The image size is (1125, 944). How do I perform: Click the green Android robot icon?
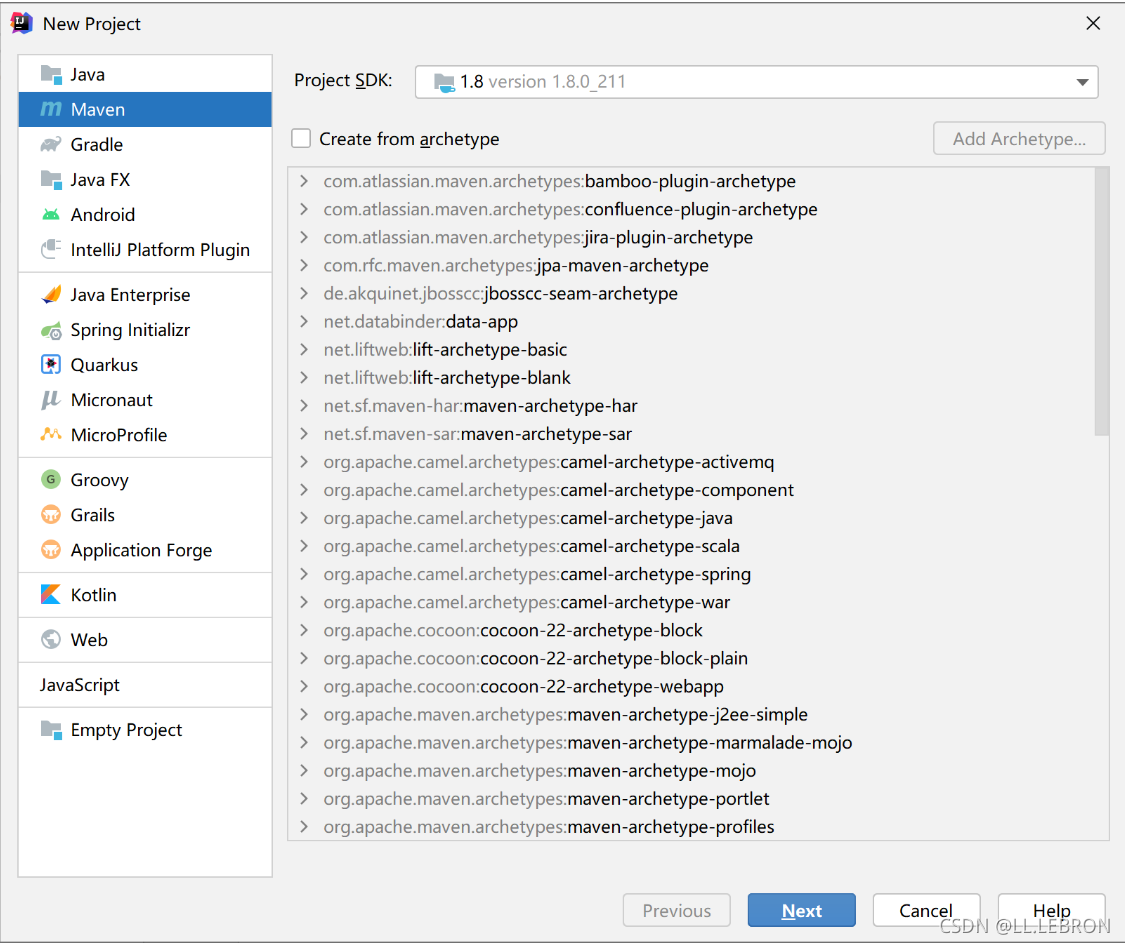(x=51, y=214)
